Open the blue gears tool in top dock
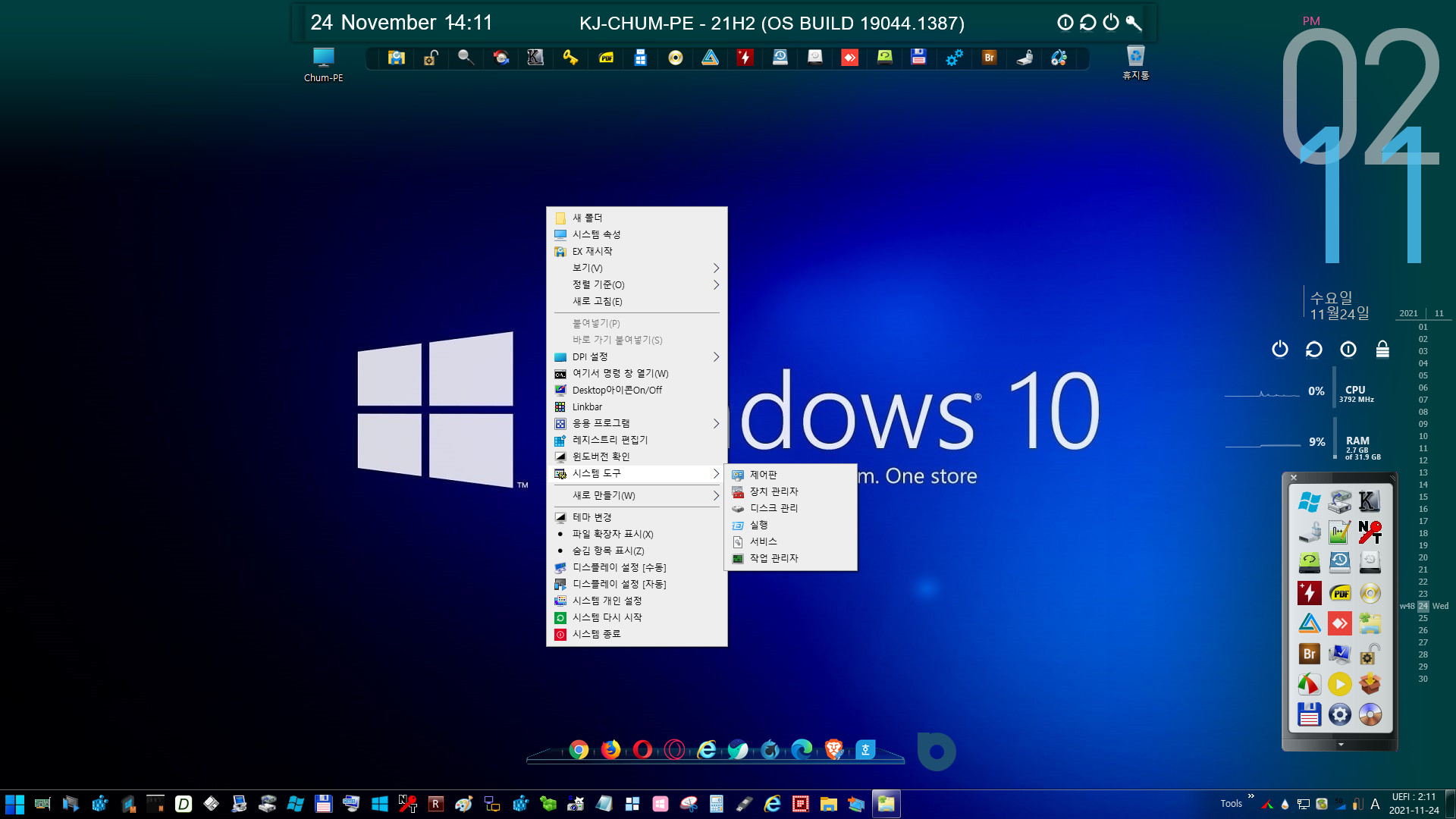1456x819 pixels. coord(954,58)
